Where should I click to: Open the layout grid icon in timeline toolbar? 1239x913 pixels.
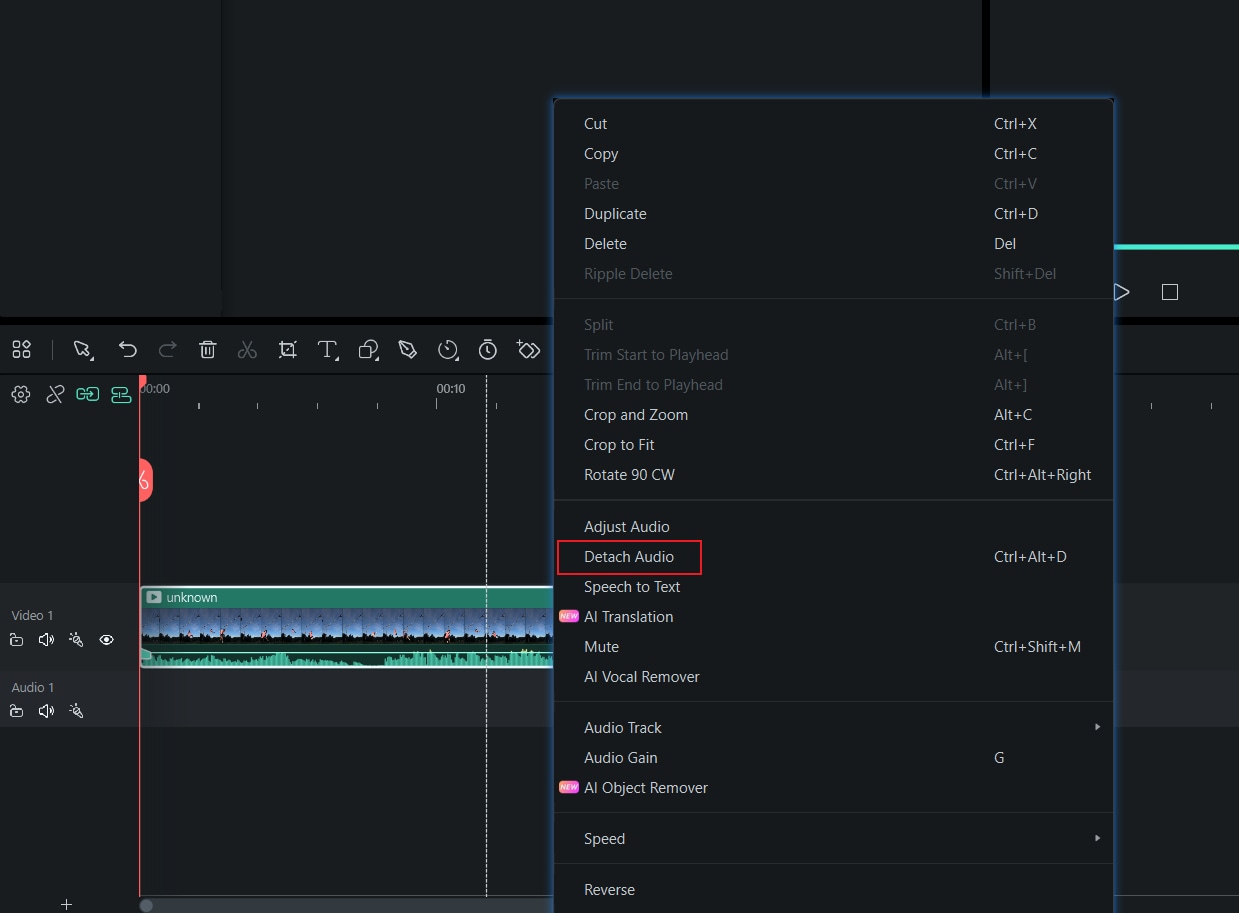(21, 349)
